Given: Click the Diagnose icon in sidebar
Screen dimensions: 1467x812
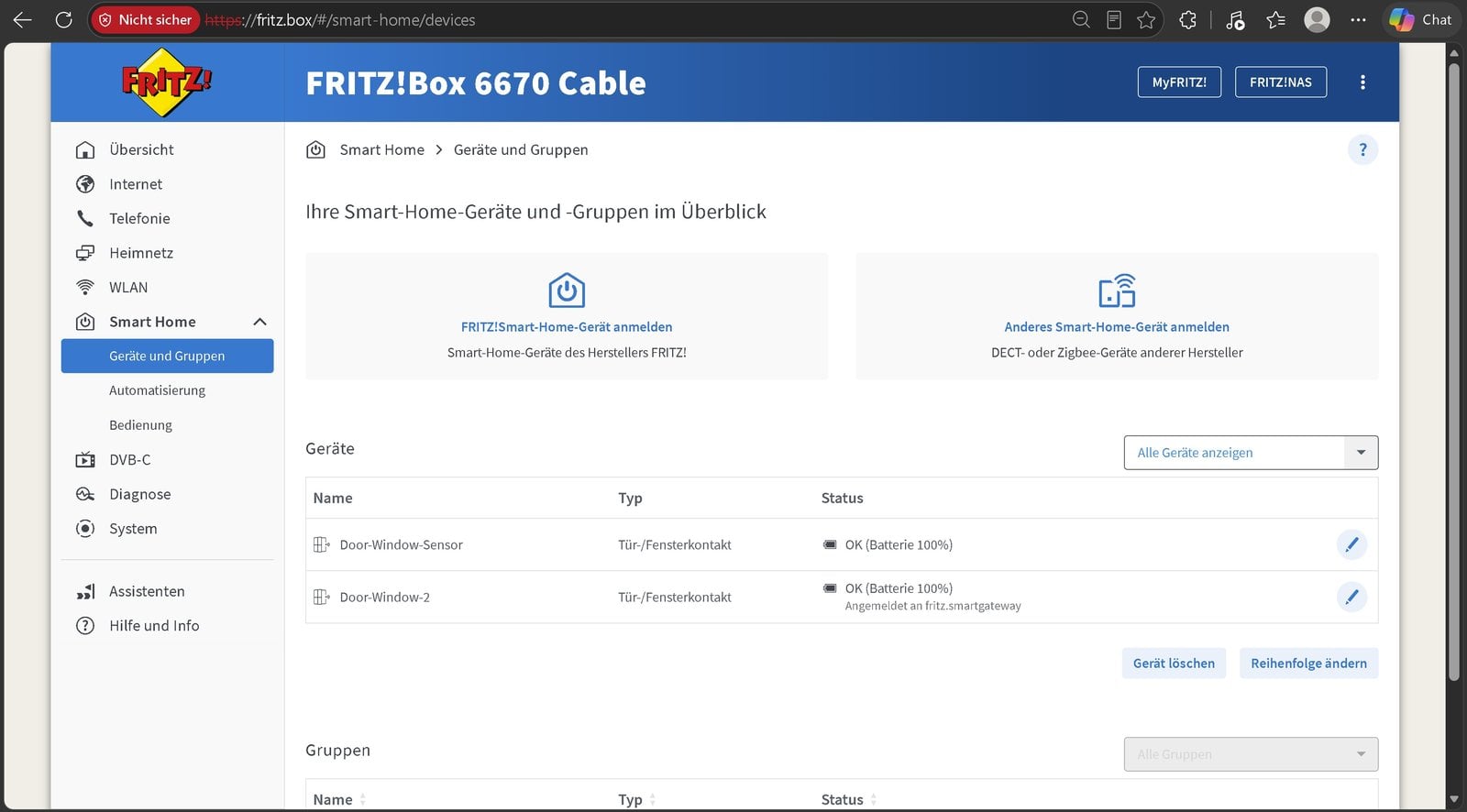Looking at the screenshot, I should [x=85, y=494].
